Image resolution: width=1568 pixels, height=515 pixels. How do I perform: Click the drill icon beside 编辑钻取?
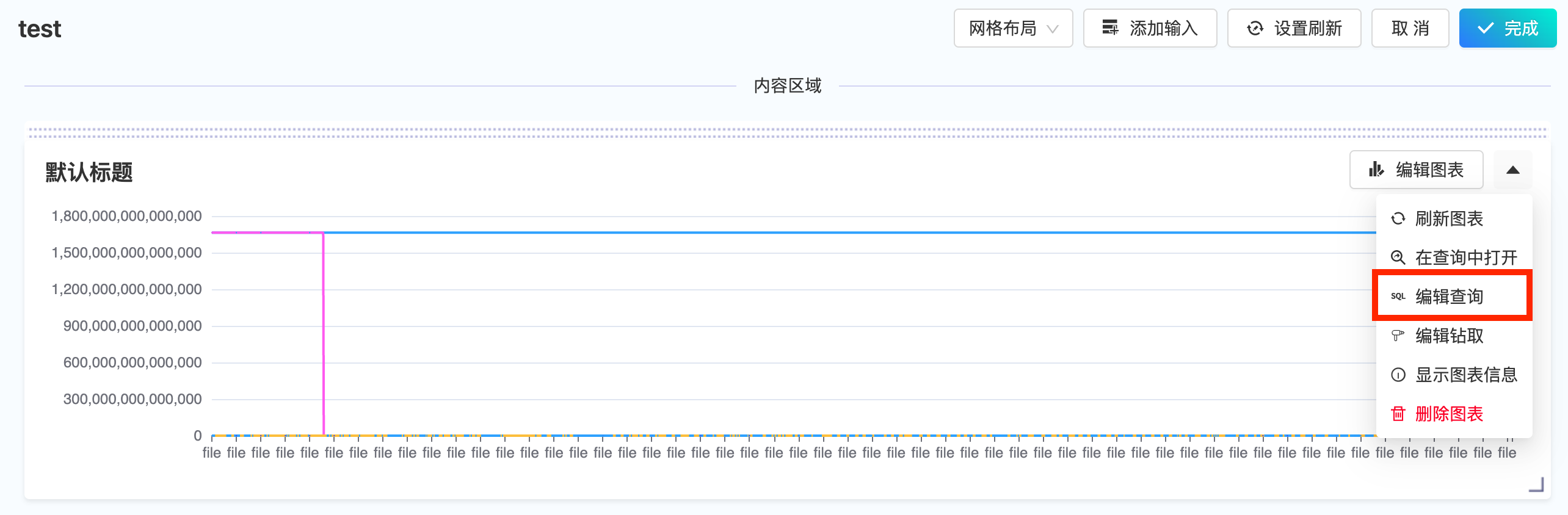[1398, 336]
